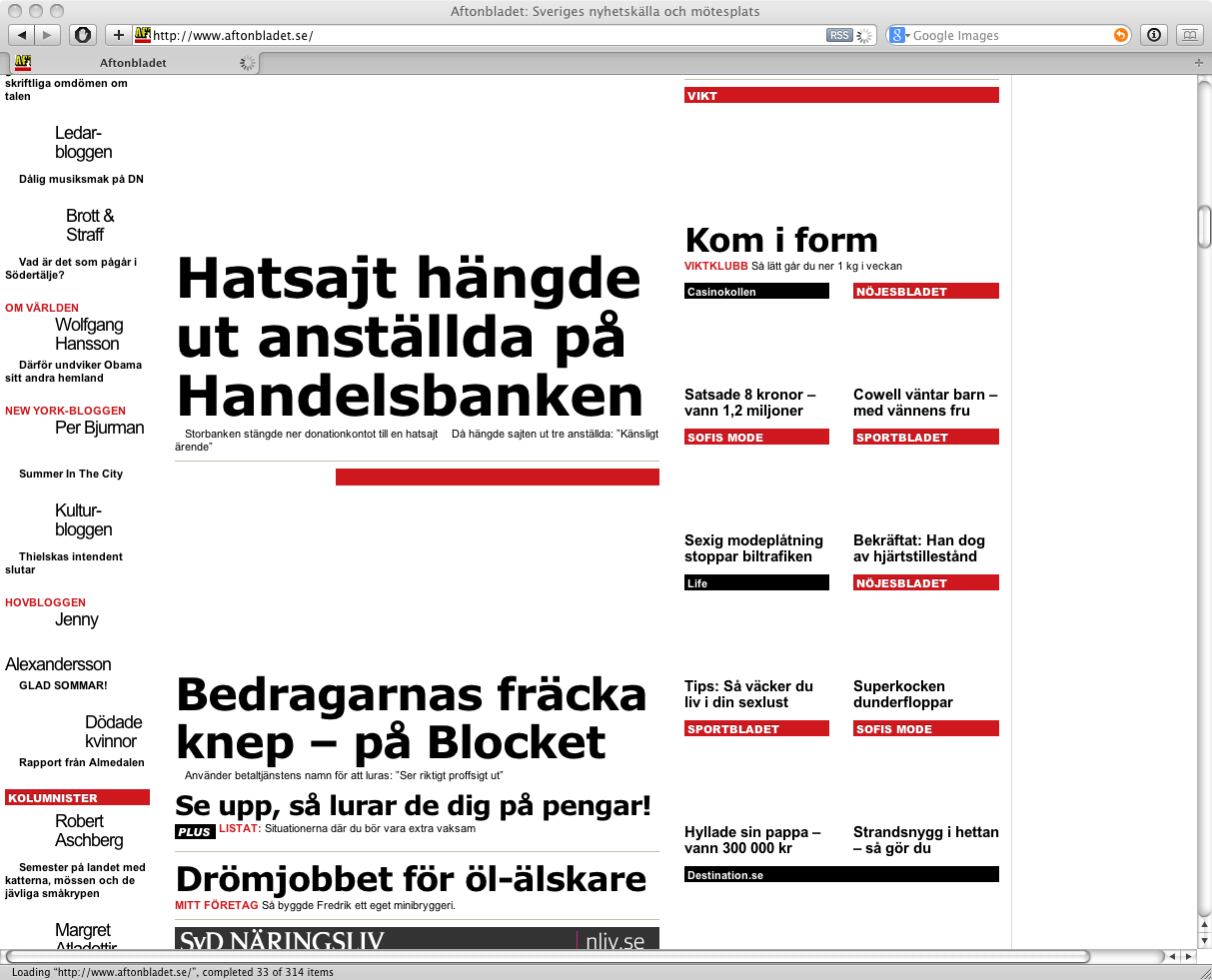This screenshot has width=1212, height=980.
Task: Click the info button beside the search field
Action: [1154, 35]
